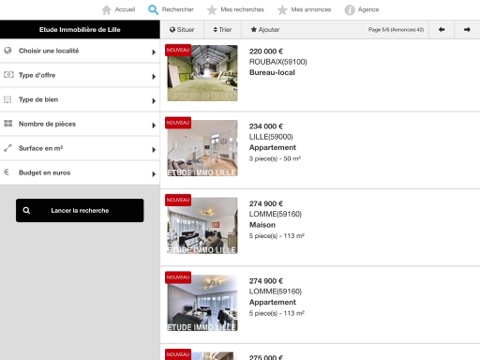Click Nombre de pièces filter label

(x=47, y=124)
